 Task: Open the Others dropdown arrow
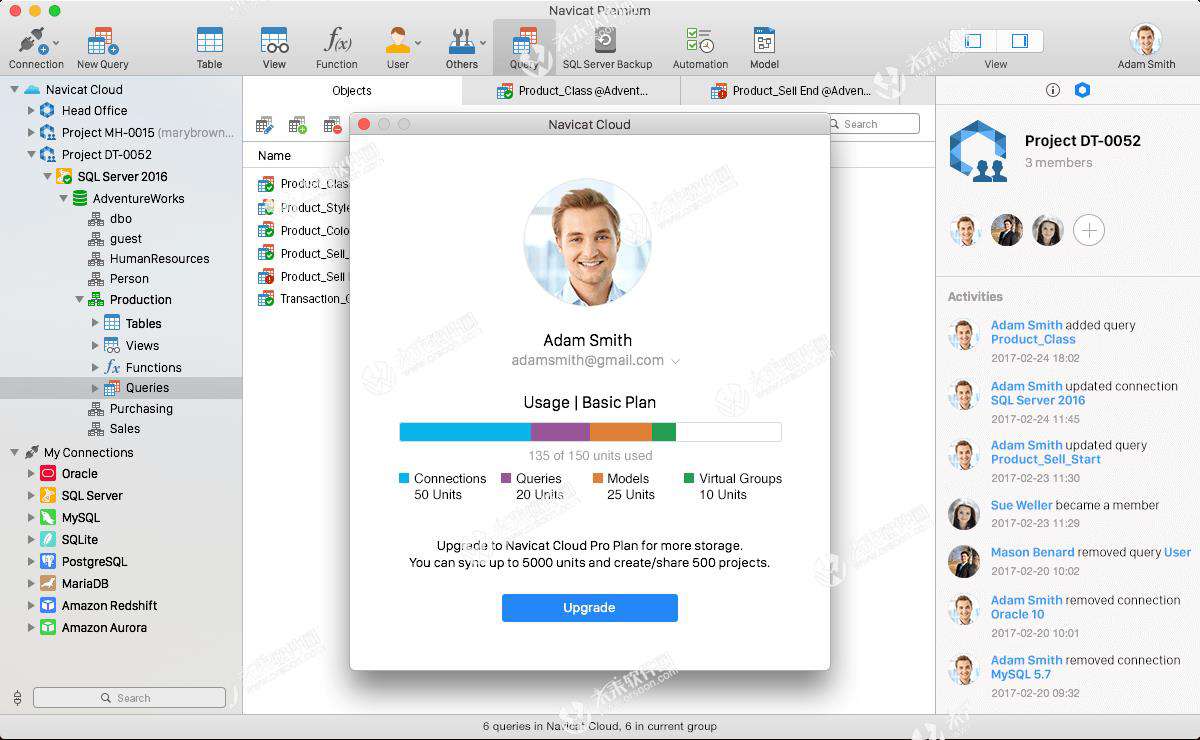click(x=483, y=43)
